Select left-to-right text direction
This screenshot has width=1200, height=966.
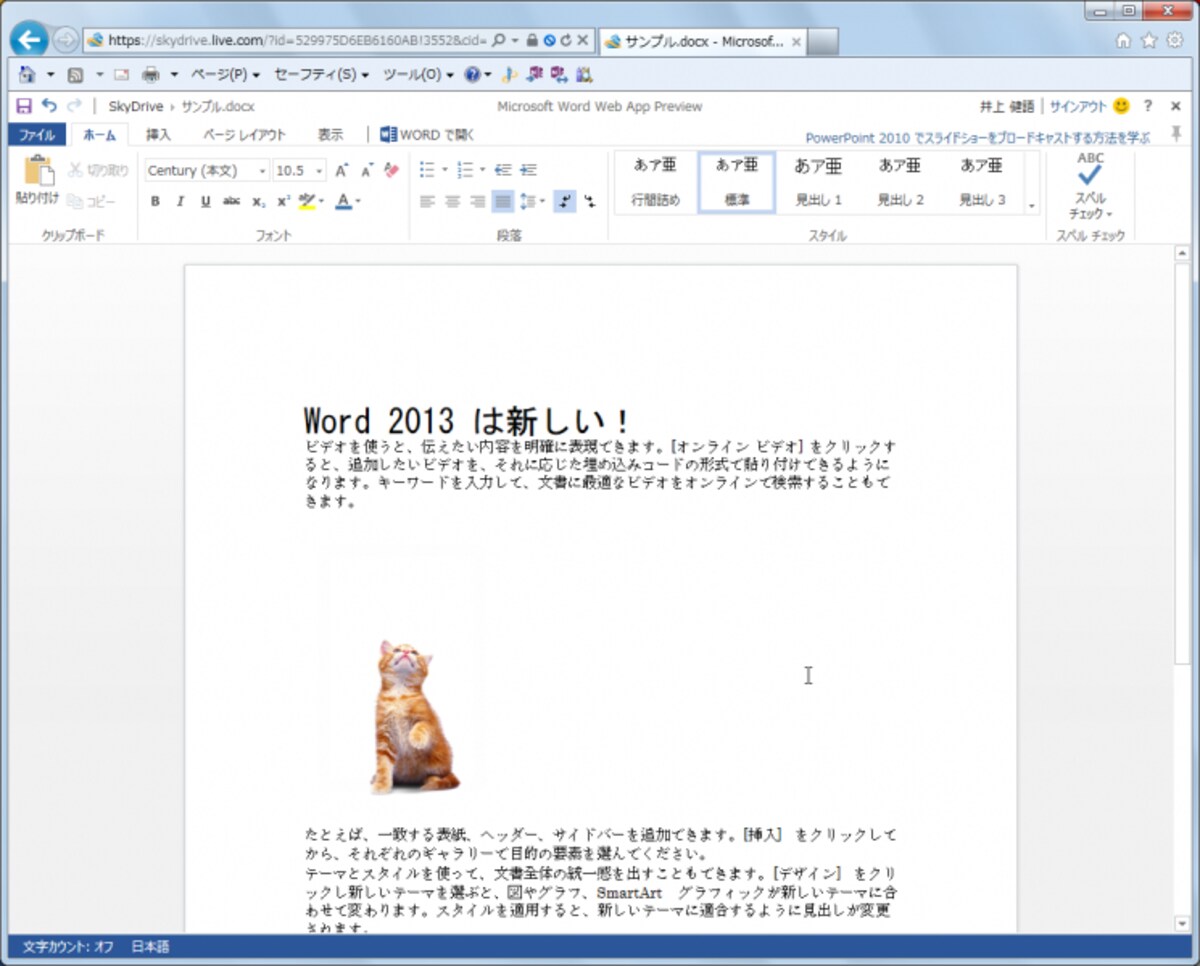pyautogui.click(x=565, y=201)
